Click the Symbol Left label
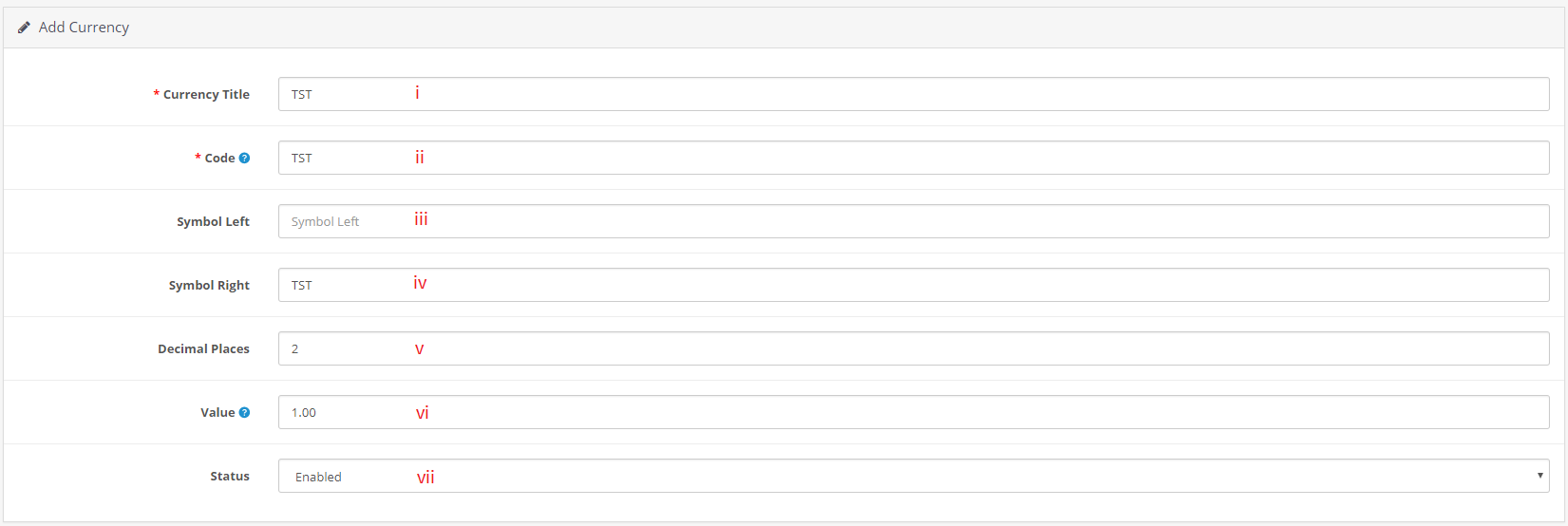The height and width of the screenshot is (526, 1568). [x=213, y=221]
